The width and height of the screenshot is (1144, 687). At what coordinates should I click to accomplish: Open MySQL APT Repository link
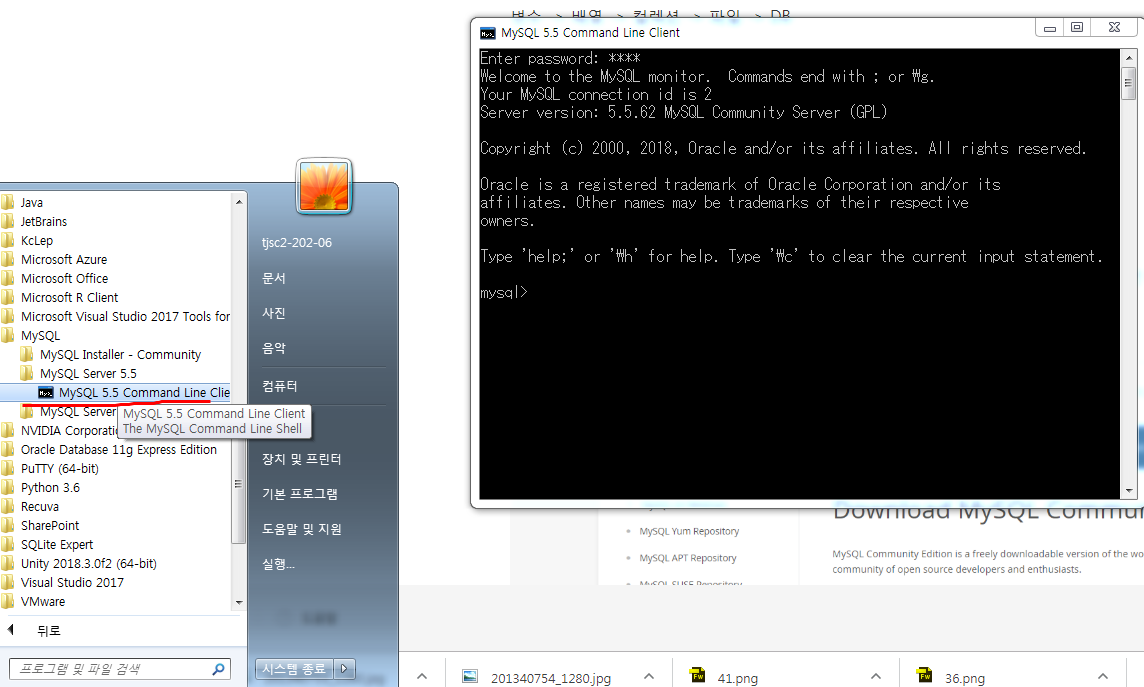[688, 558]
